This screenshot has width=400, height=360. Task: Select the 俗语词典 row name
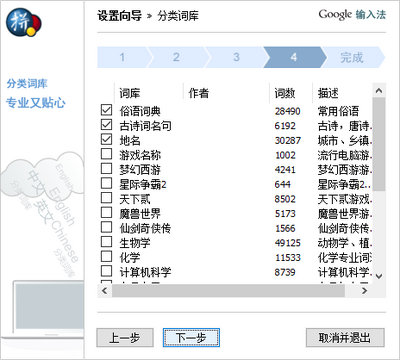[140, 111]
